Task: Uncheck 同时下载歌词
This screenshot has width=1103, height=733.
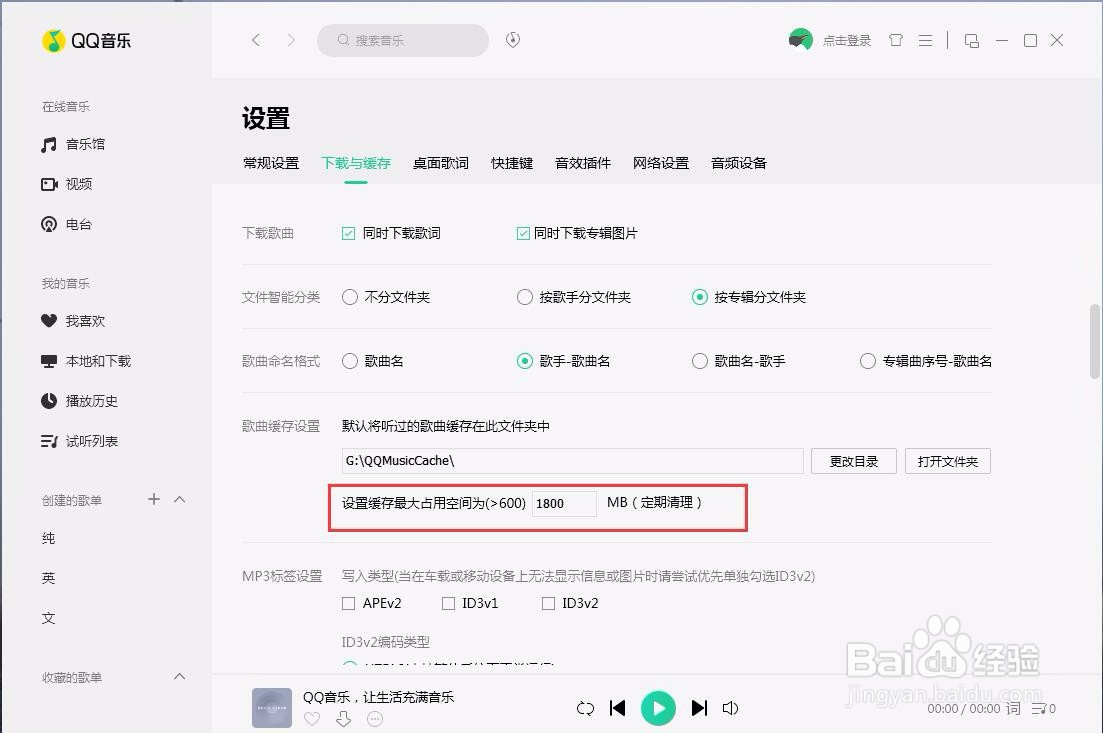Action: [x=348, y=234]
